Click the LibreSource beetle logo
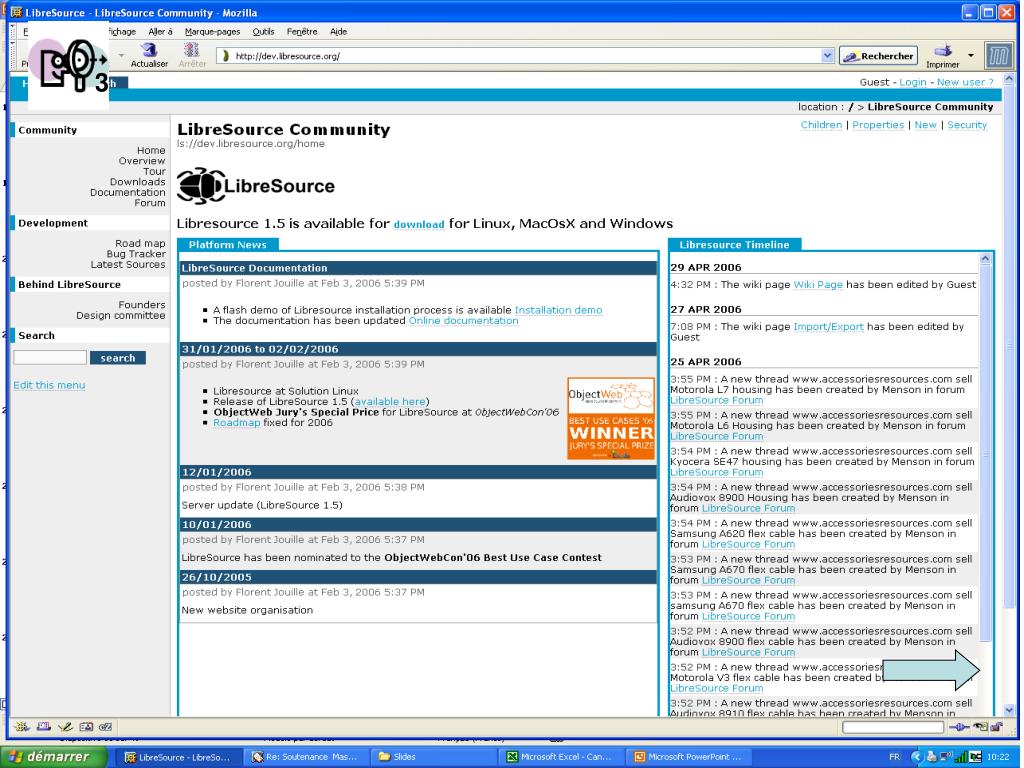The height and width of the screenshot is (768, 1024). [202, 185]
